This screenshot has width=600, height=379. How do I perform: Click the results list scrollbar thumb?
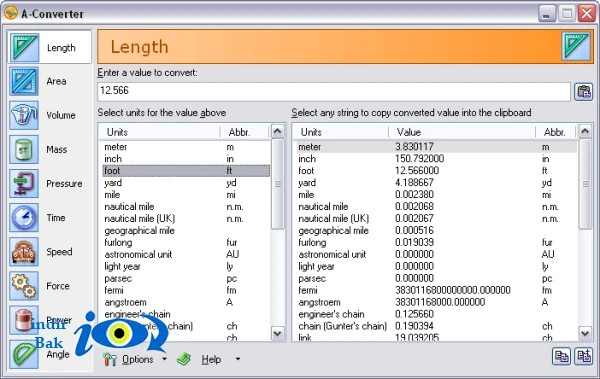click(585, 184)
